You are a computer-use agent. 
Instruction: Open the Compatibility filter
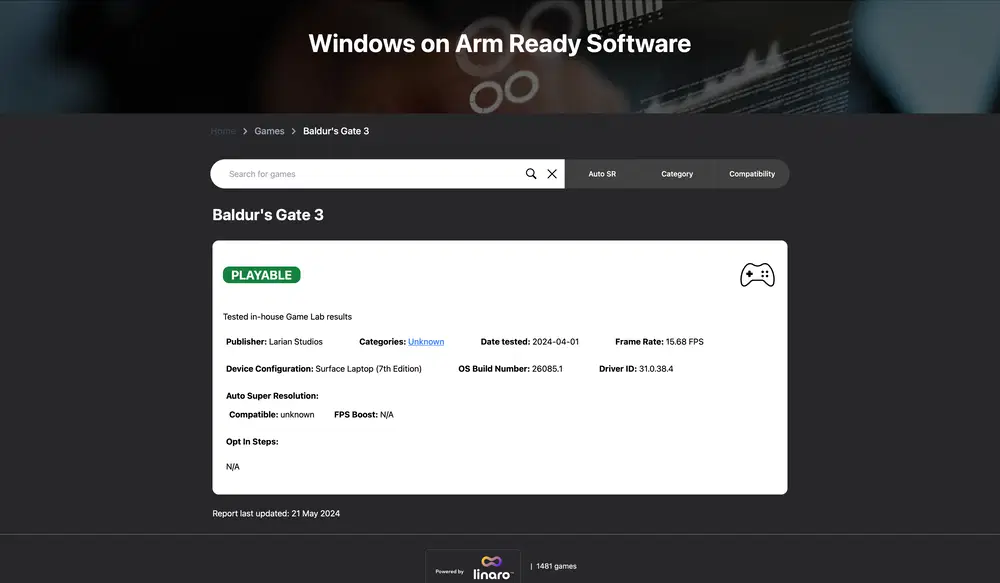(x=752, y=173)
